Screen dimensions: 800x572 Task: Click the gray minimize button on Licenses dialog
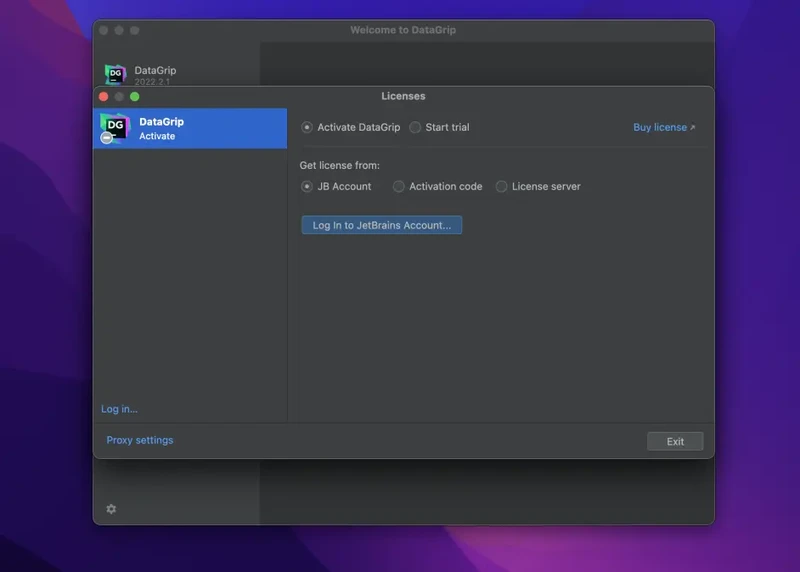pyautogui.click(x=119, y=97)
